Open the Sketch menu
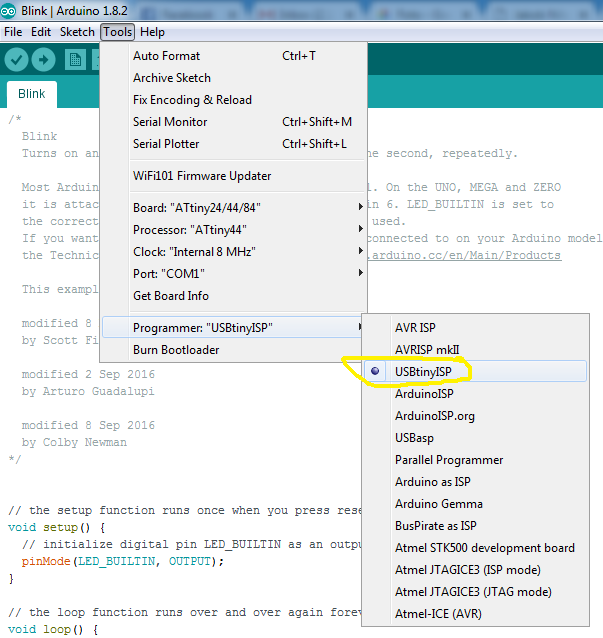 coord(77,32)
